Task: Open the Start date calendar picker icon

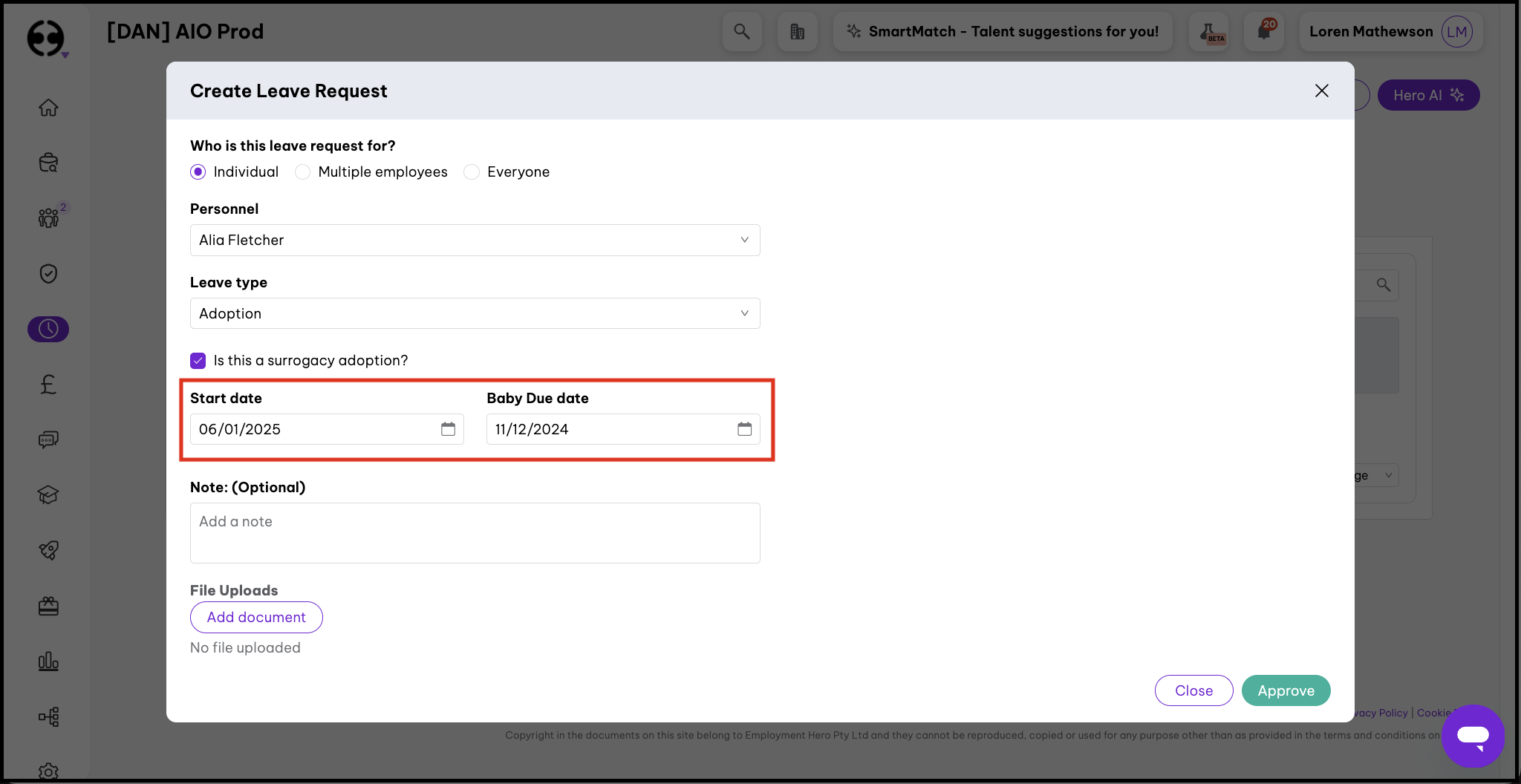Action: tap(448, 429)
